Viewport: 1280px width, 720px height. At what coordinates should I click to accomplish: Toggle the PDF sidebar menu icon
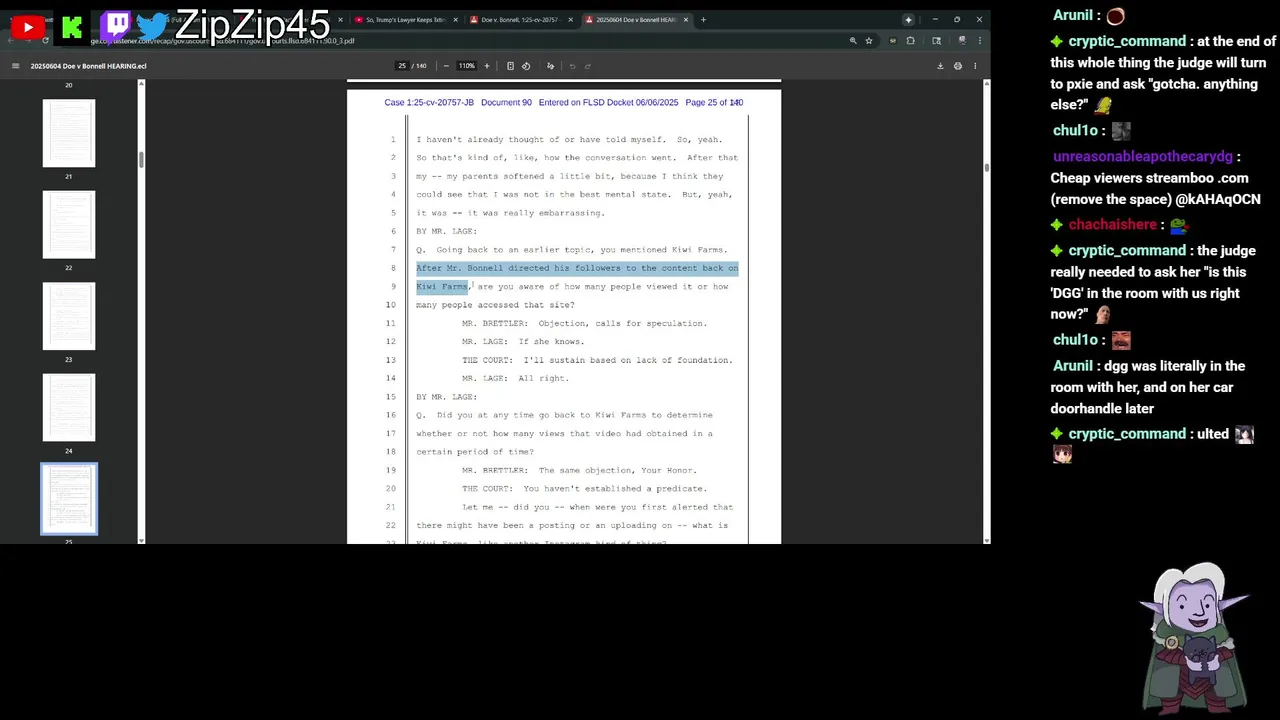(15, 66)
